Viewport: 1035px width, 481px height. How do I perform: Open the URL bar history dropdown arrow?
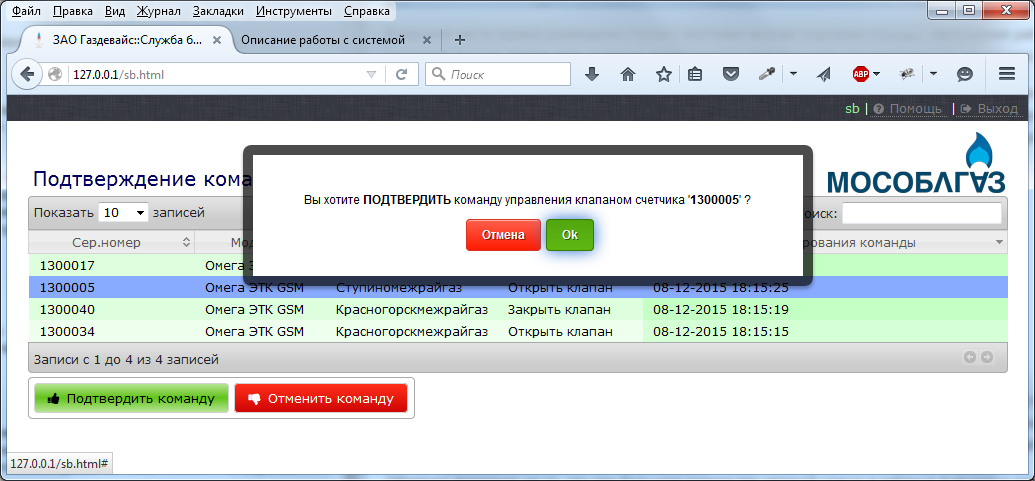click(x=371, y=74)
